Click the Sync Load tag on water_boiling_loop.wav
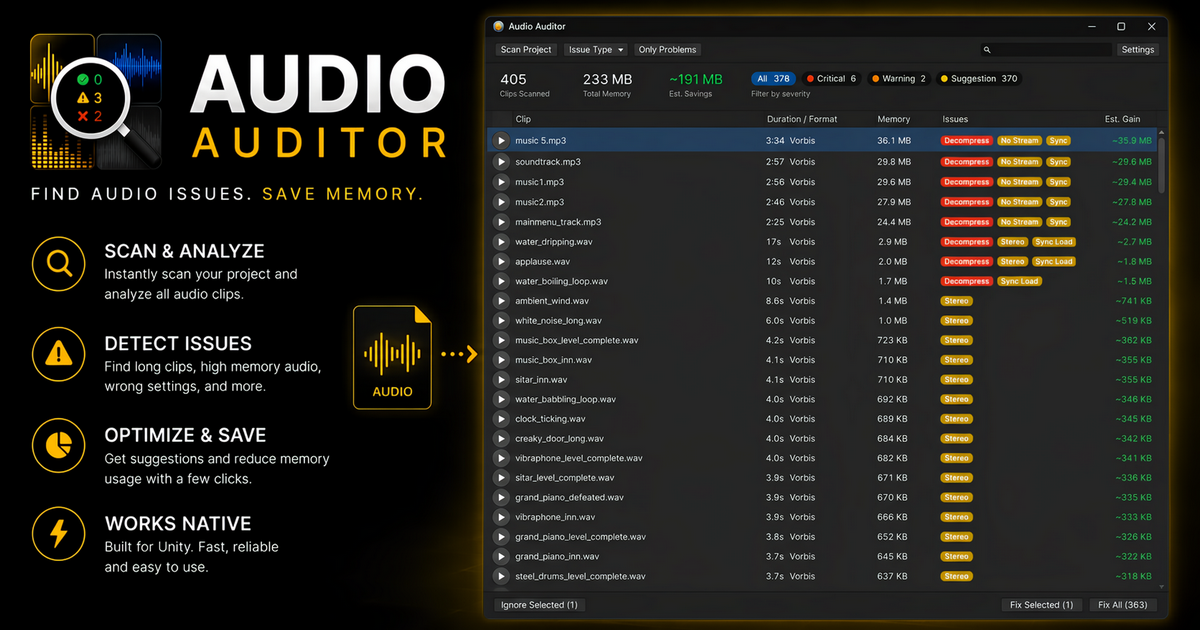This screenshot has height=630, width=1200. point(1019,282)
